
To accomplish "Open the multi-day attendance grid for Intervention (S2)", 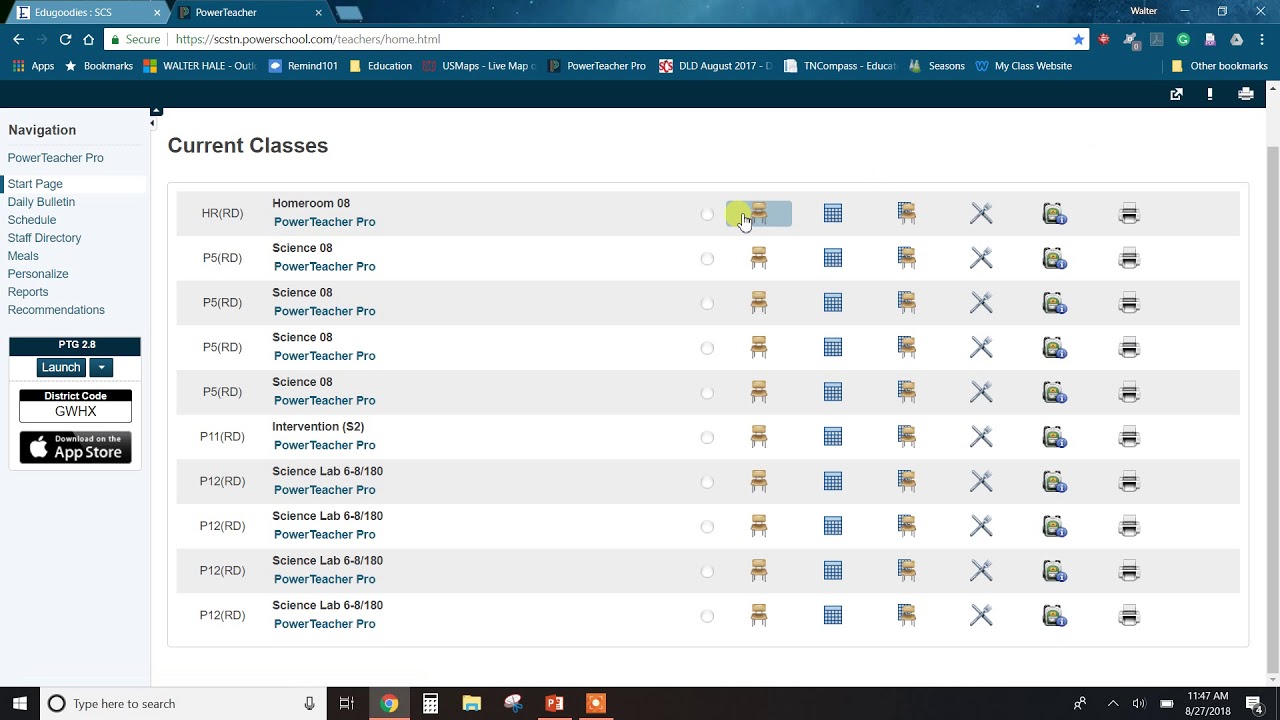I will click(833, 437).
